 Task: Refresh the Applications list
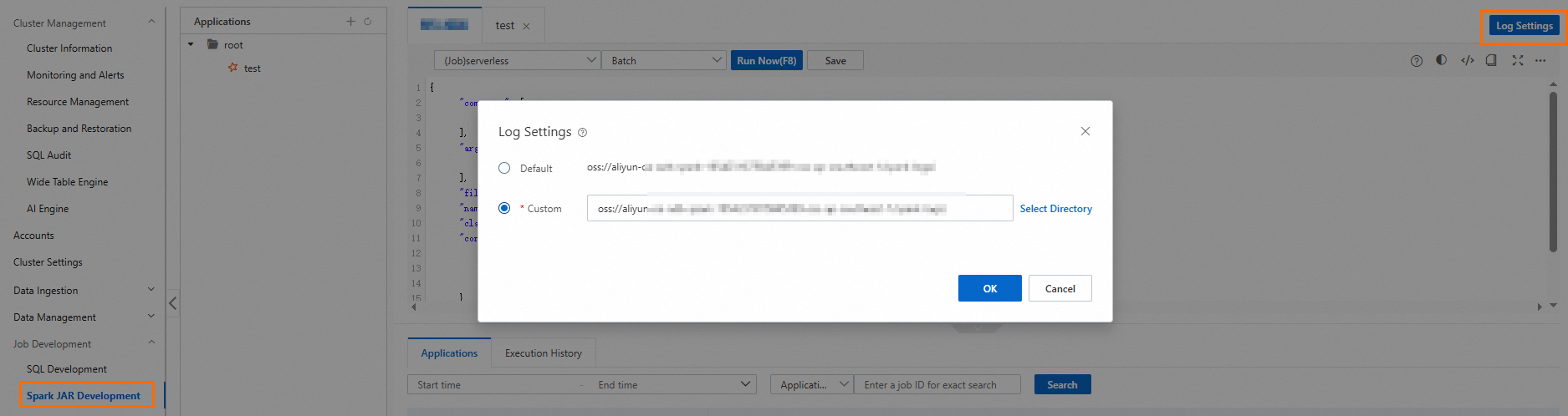click(367, 22)
